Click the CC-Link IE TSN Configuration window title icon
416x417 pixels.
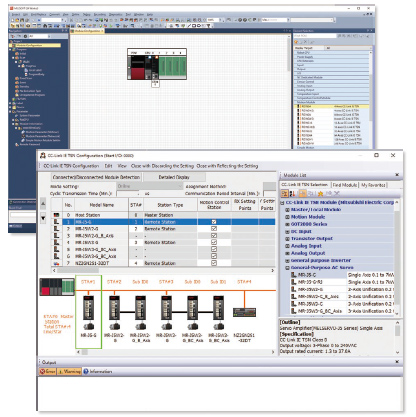click(x=43, y=155)
